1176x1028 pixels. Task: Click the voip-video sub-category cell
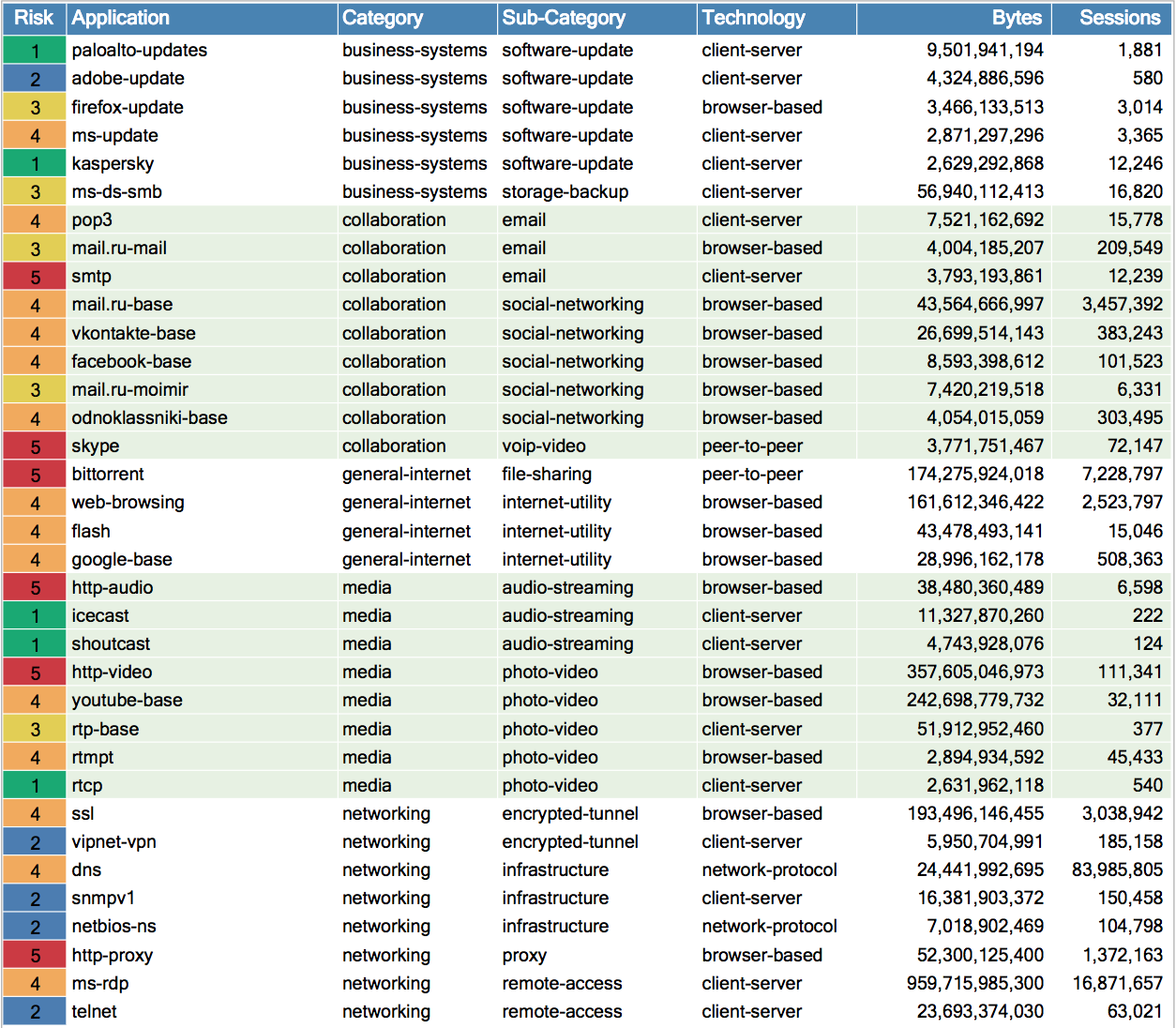[x=544, y=446]
